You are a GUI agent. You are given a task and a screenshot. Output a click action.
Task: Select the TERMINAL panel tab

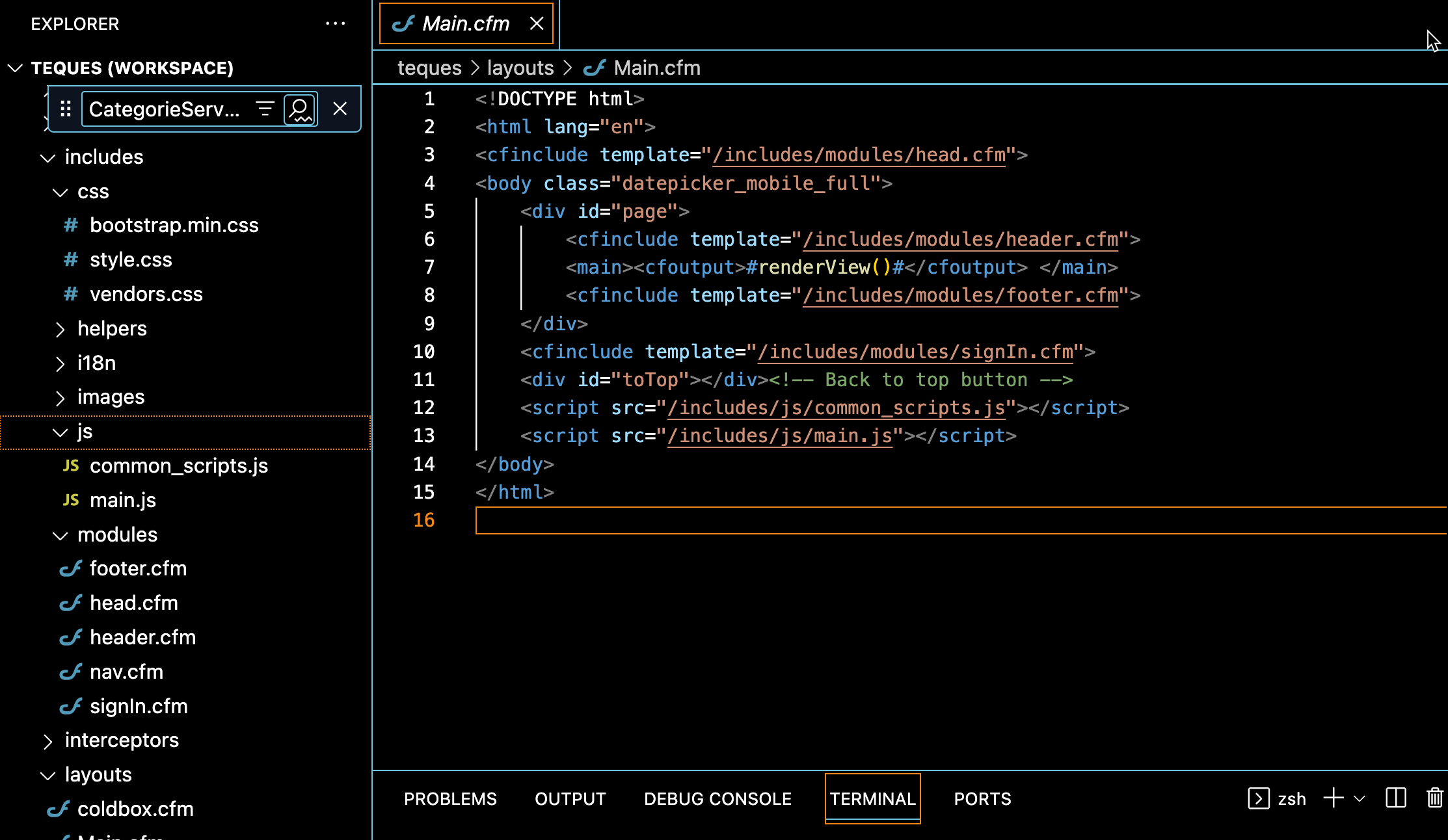[x=872, y=798]
